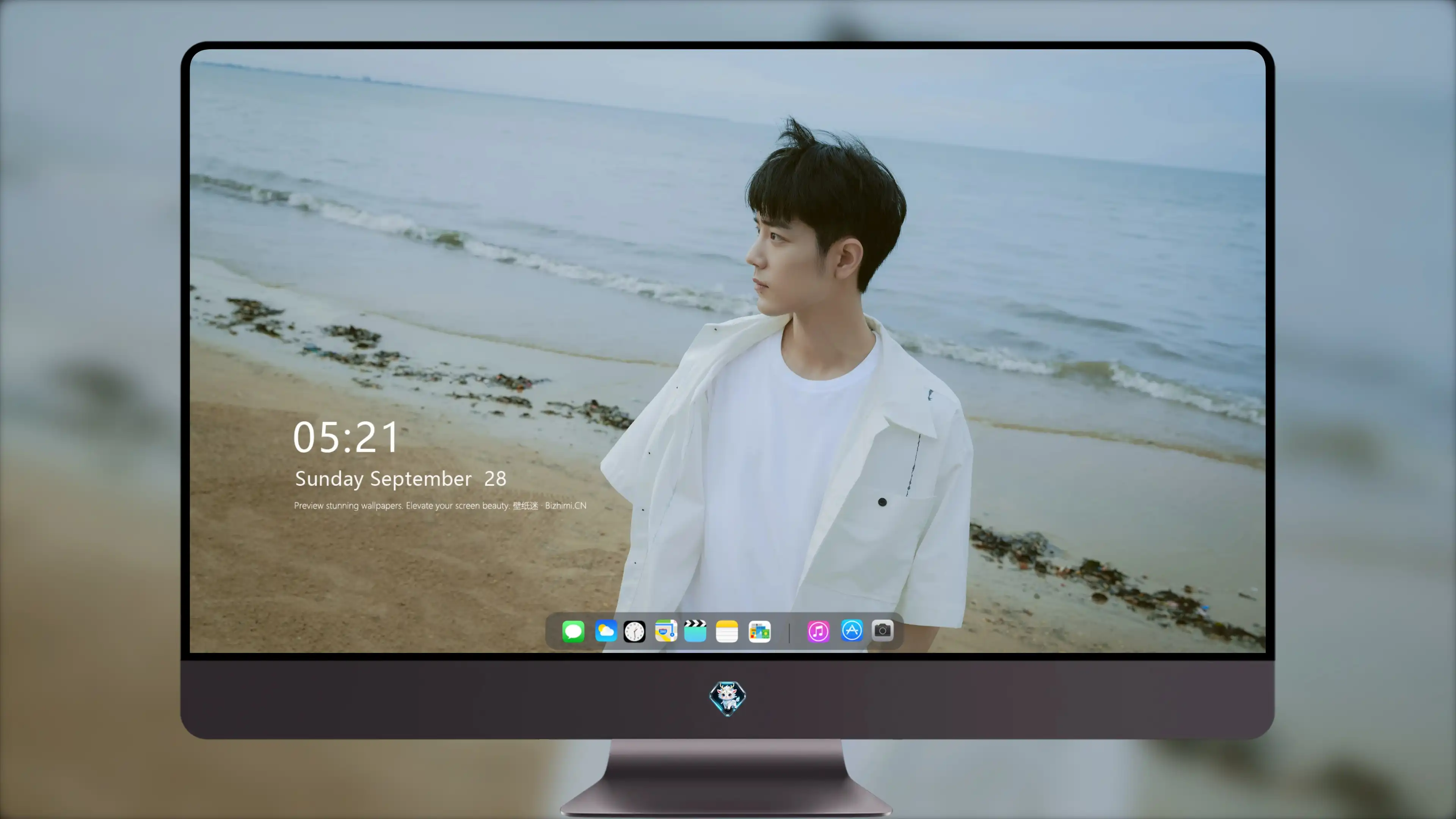
Task: Open the blue App Store icon
Action: tap(852, 630)
